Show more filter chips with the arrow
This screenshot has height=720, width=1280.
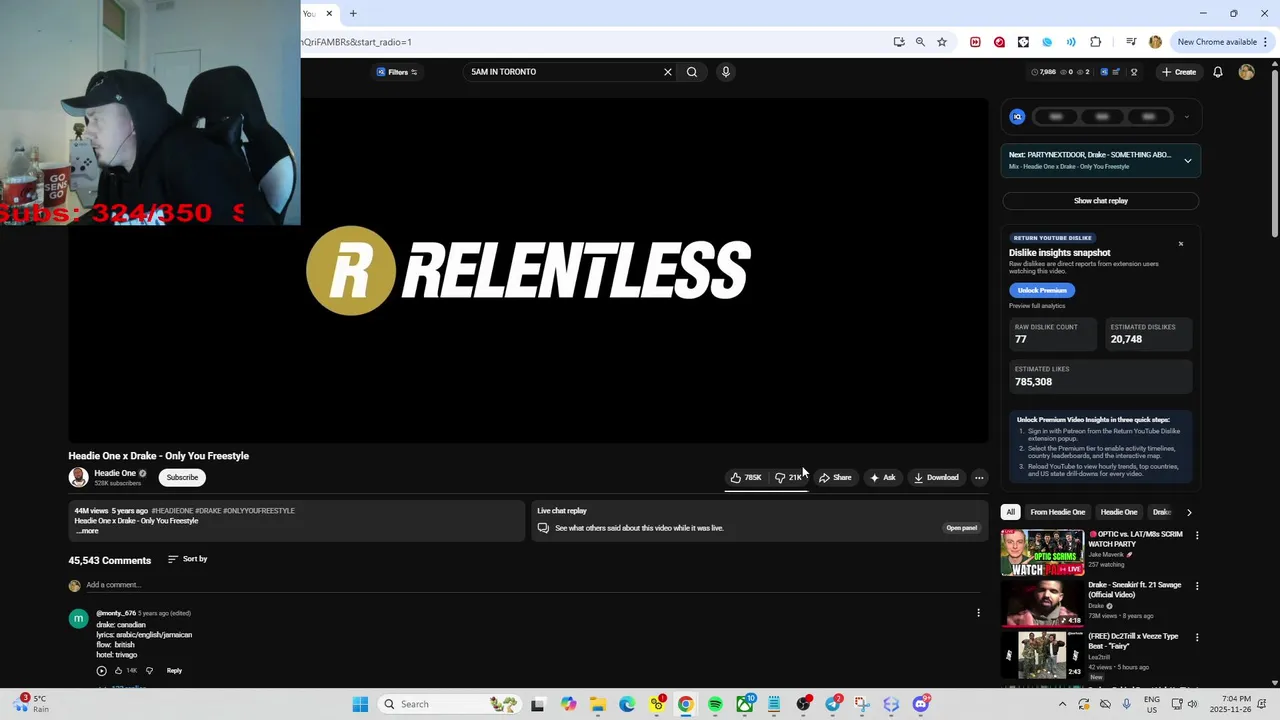1189,512
